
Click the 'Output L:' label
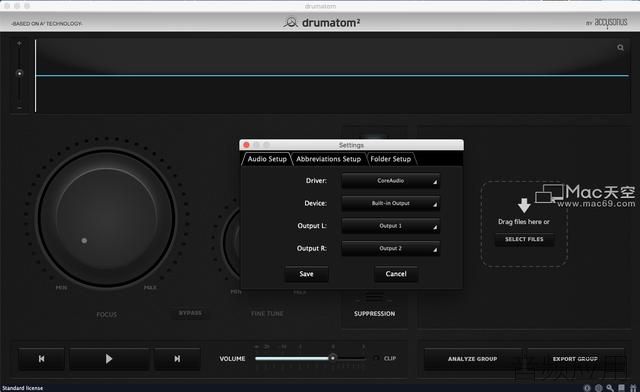[312, 226]
